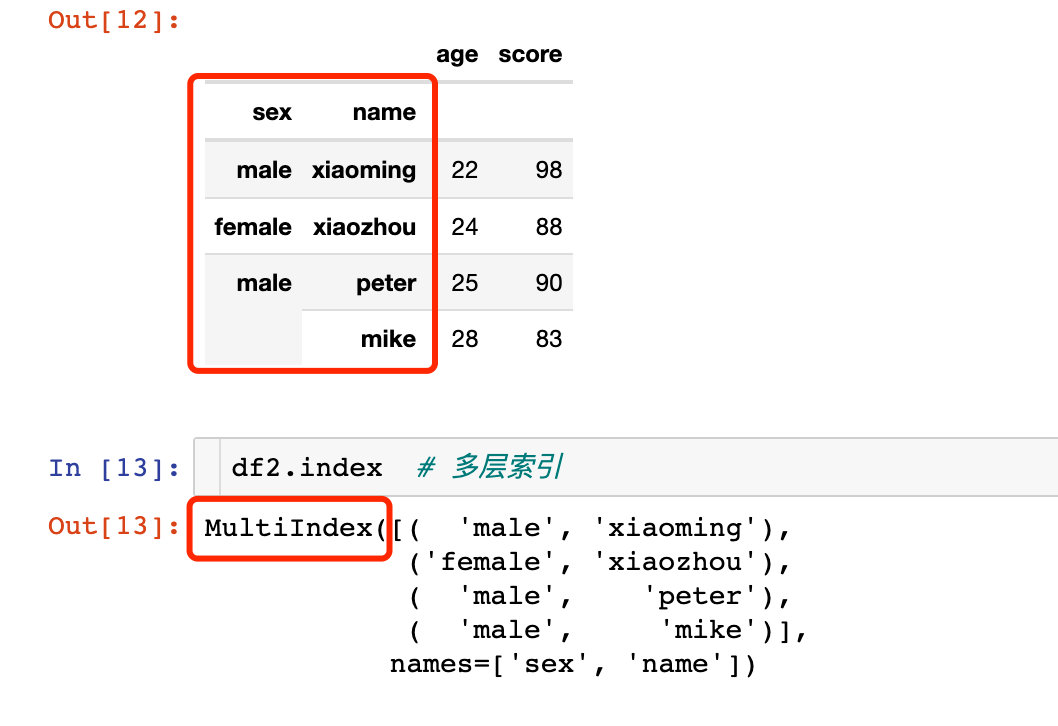Click score value 83
1058x726 pixels.
point(549,339)
